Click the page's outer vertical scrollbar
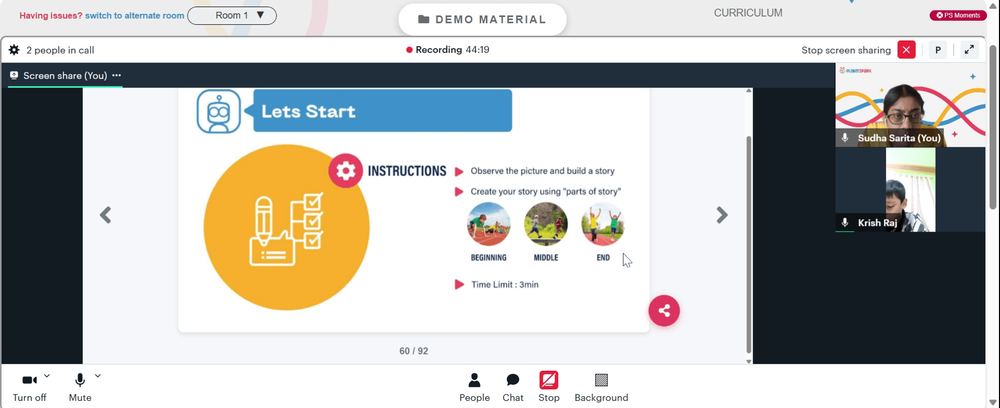 (994, 126)
